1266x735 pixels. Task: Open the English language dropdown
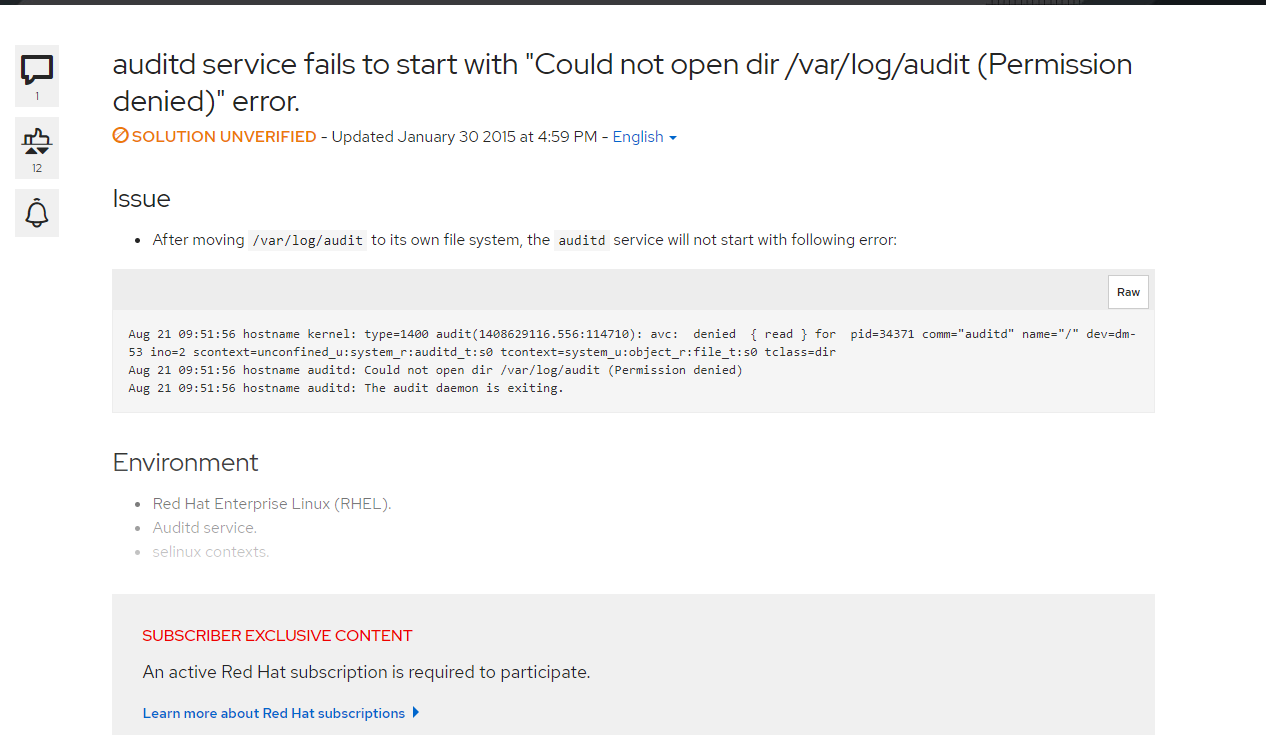pos(638,136)
